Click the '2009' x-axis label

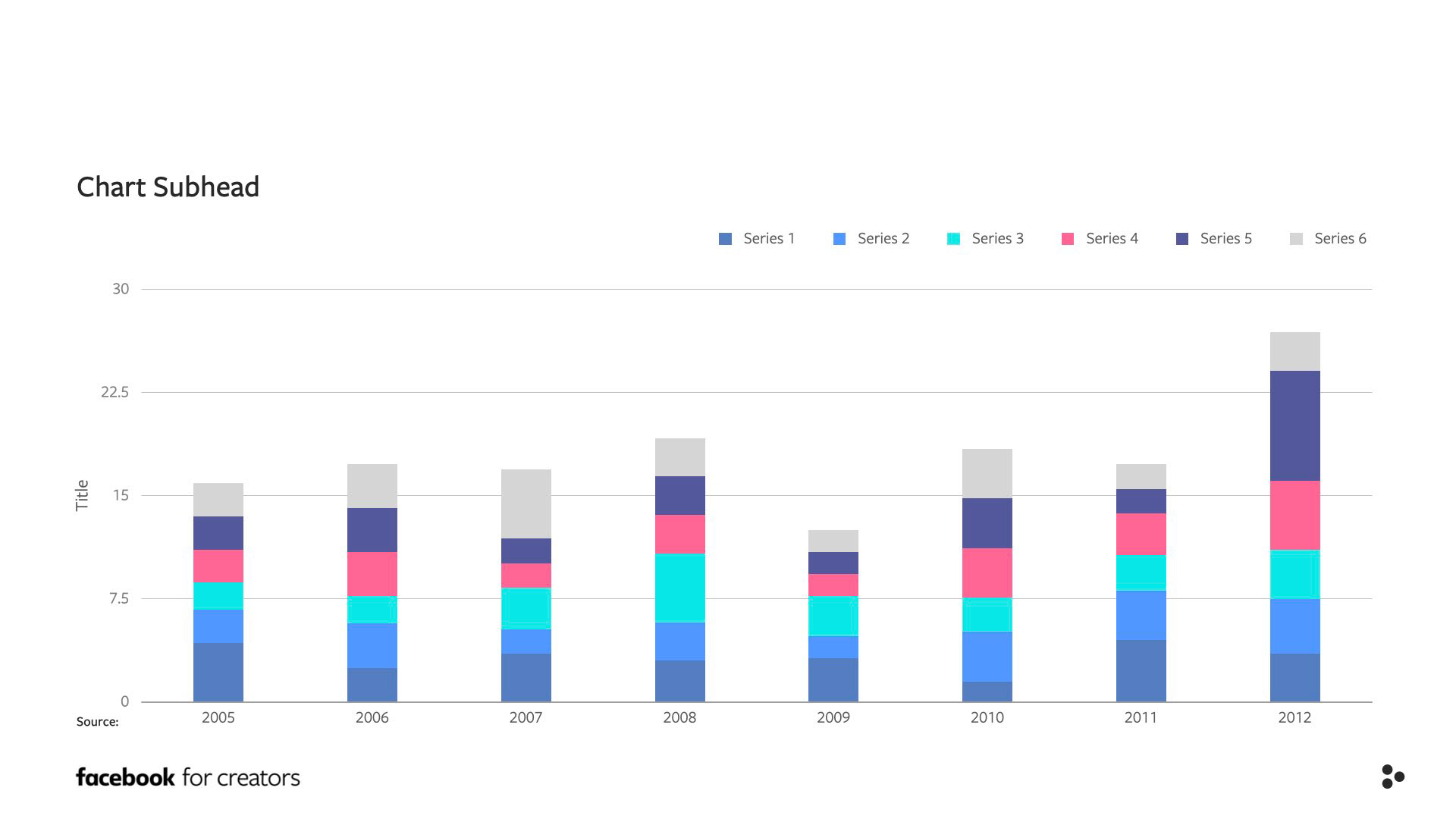point(833,717)
